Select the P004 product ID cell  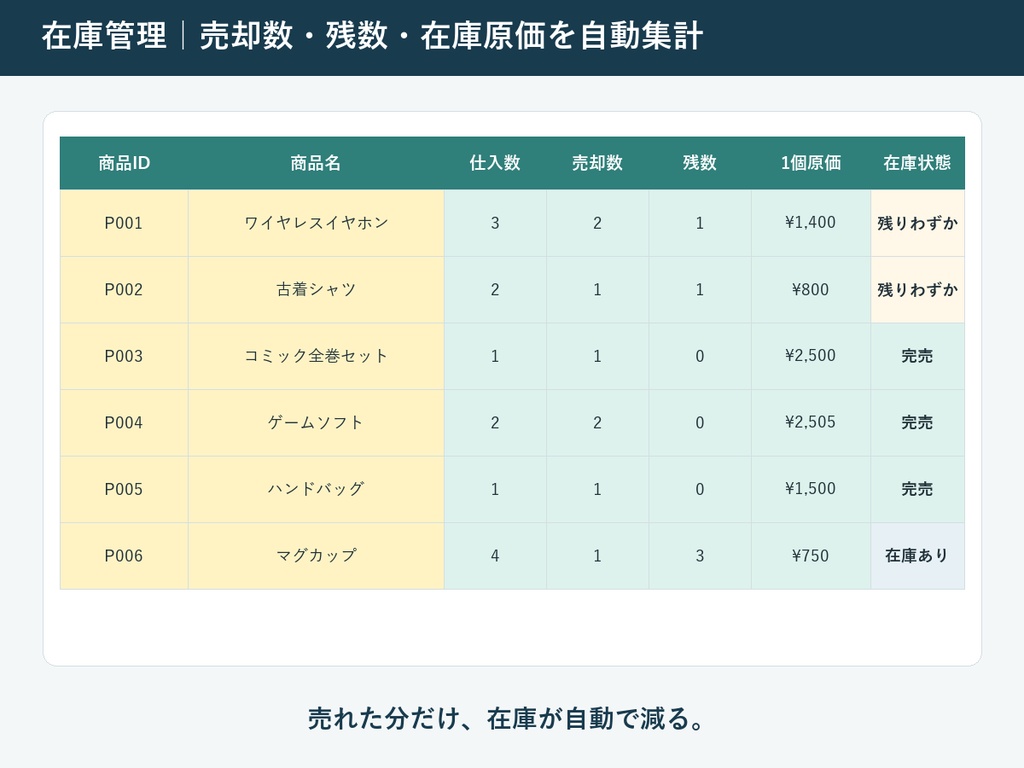coord(124,423)
